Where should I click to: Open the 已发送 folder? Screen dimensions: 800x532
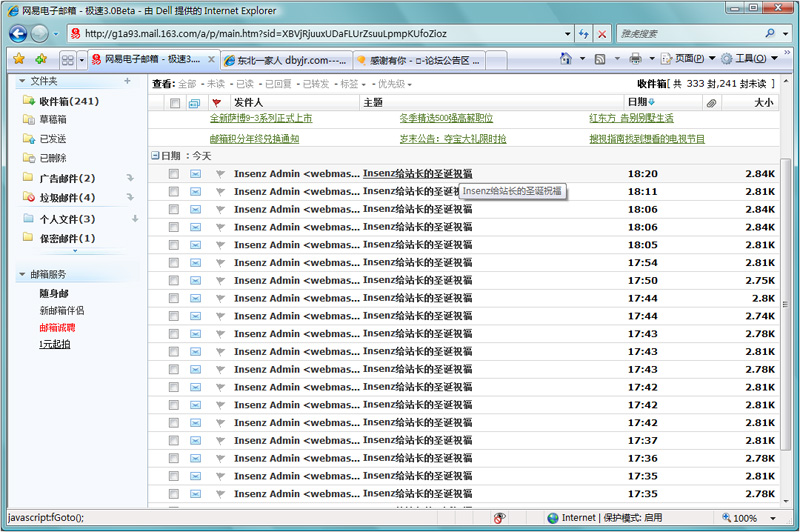pyautogui.click(x=53, y=139)
